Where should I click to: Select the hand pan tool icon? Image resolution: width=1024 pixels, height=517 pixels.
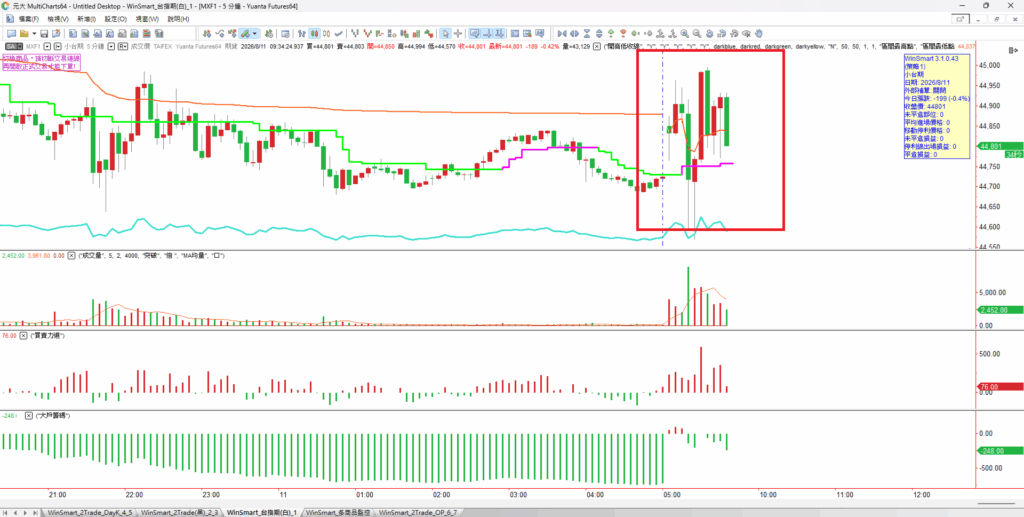(758, 33)
